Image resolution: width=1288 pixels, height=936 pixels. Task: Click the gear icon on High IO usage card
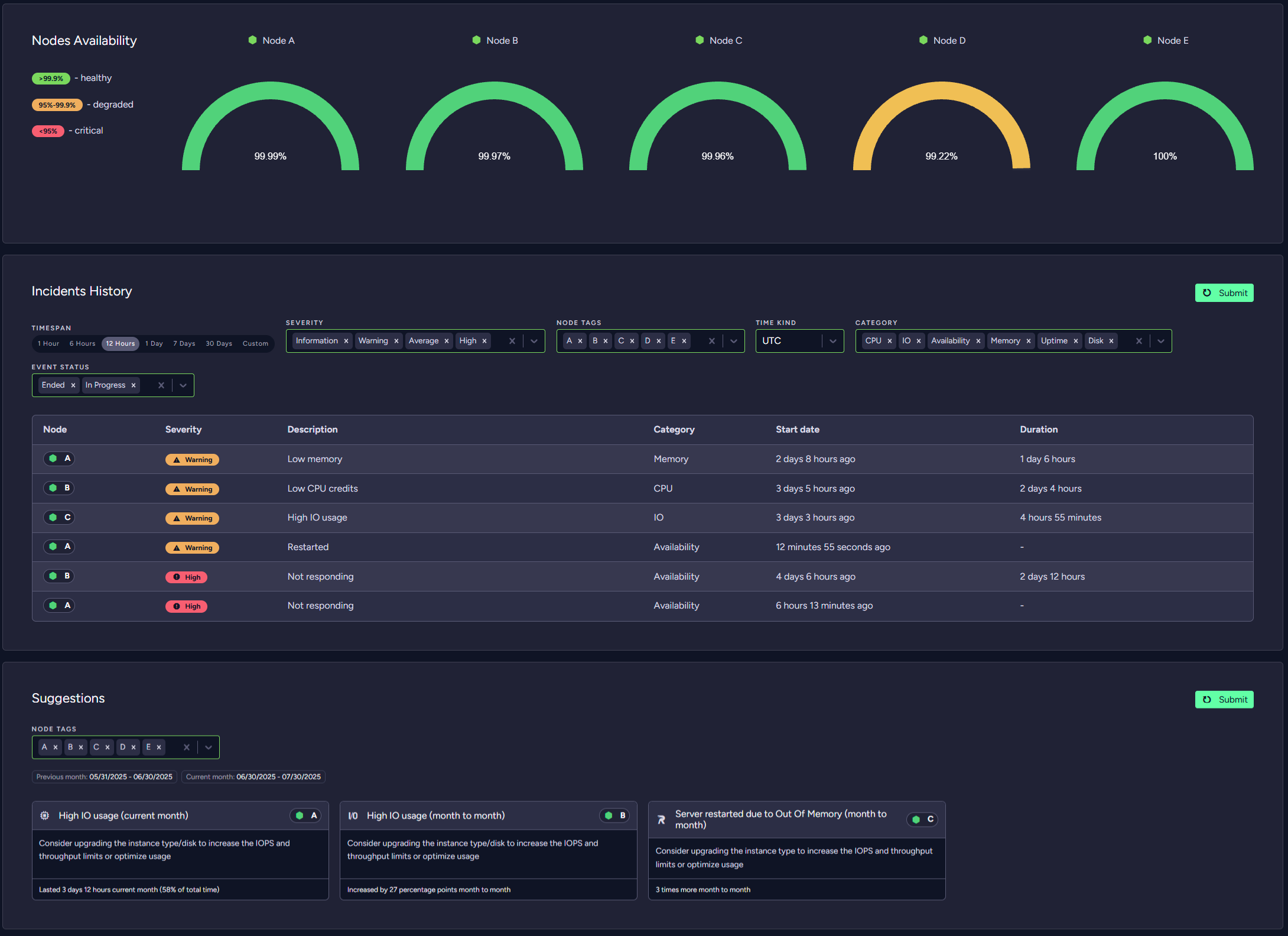point(44,815)
